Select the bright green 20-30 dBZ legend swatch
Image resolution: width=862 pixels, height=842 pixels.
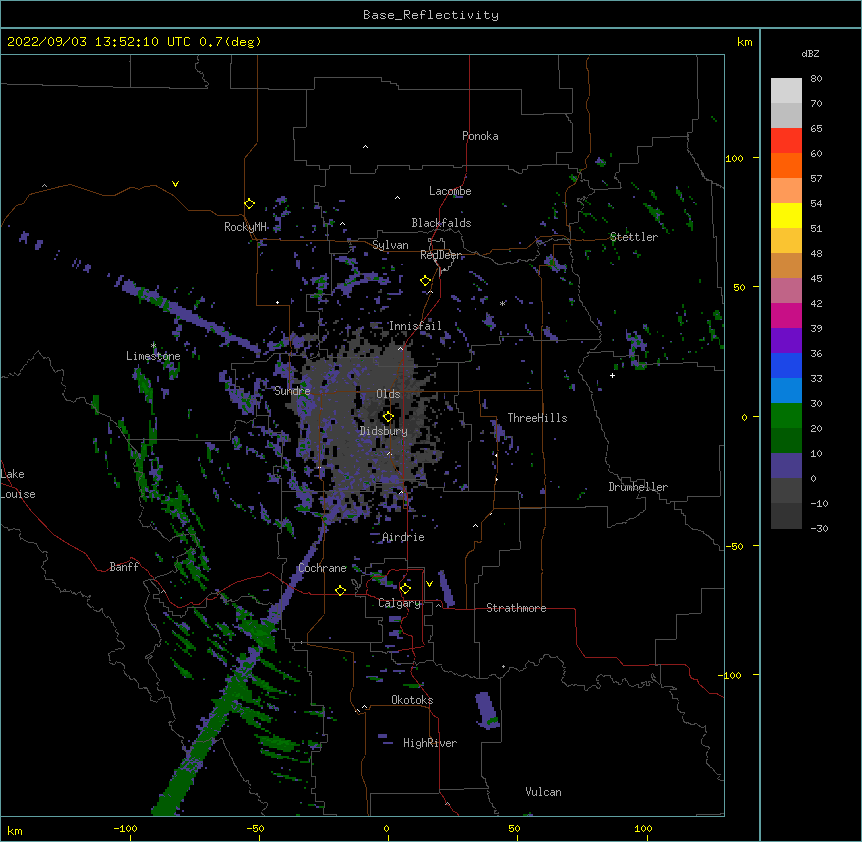coord(786,416)
